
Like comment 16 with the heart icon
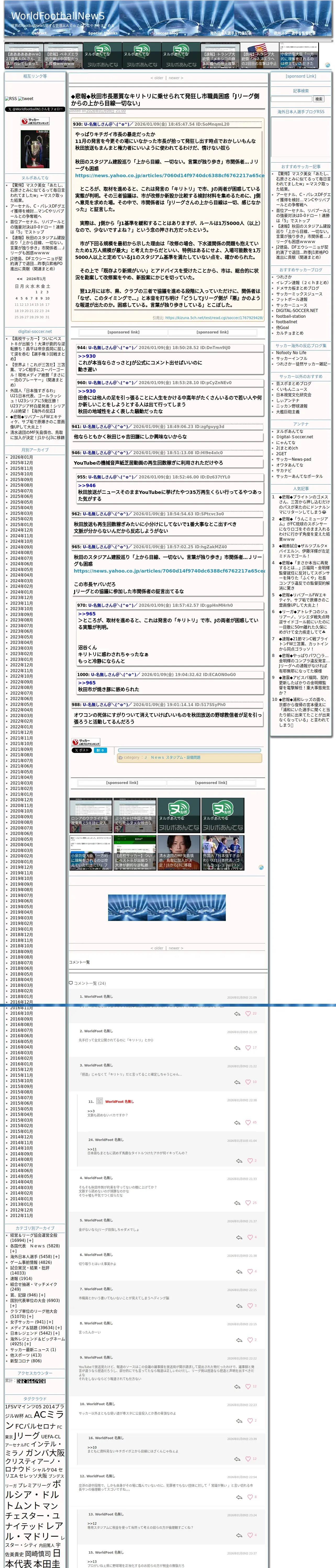tap(248, 1459)
